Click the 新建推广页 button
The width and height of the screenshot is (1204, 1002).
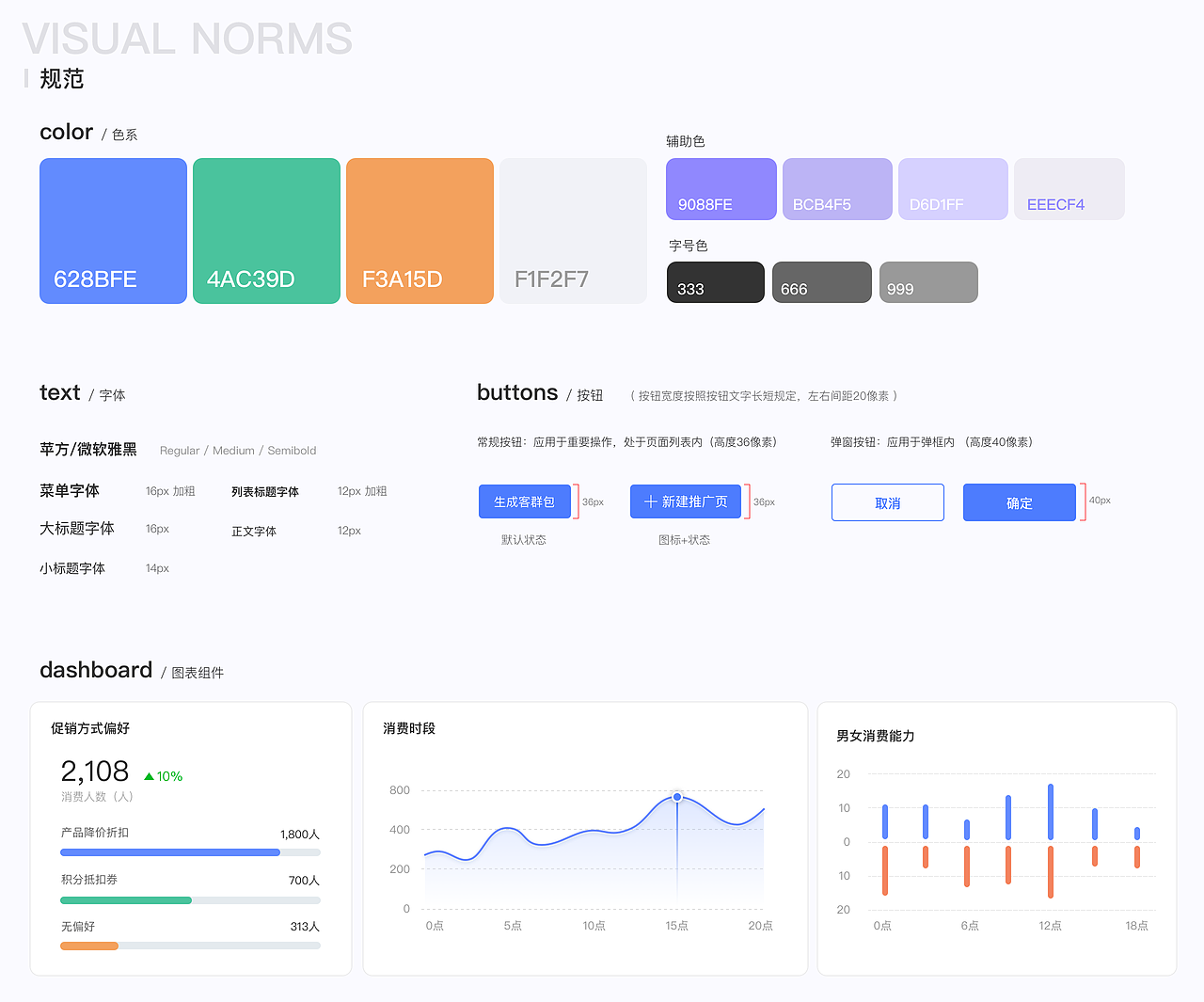pyautogui.click(x=686, y=501)
